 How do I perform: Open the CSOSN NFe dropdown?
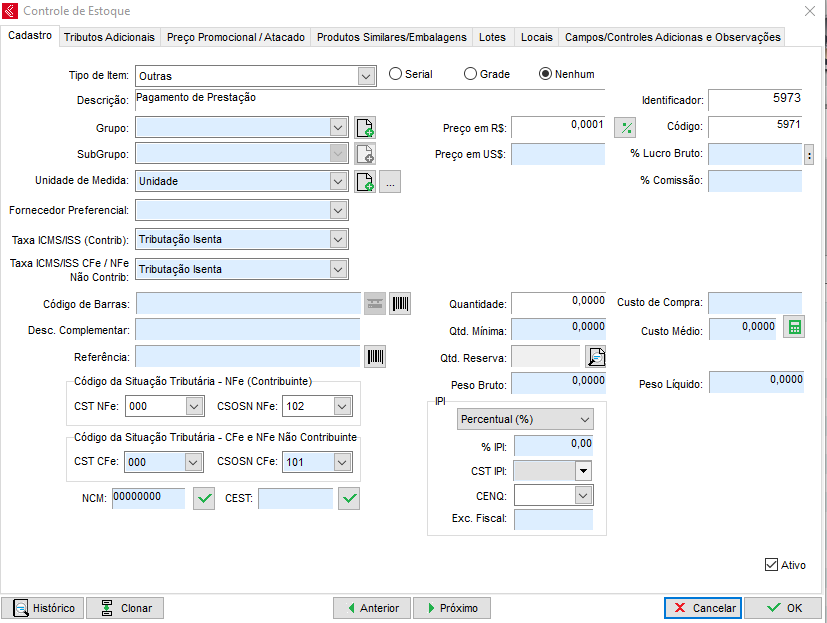tap(342, 406)
